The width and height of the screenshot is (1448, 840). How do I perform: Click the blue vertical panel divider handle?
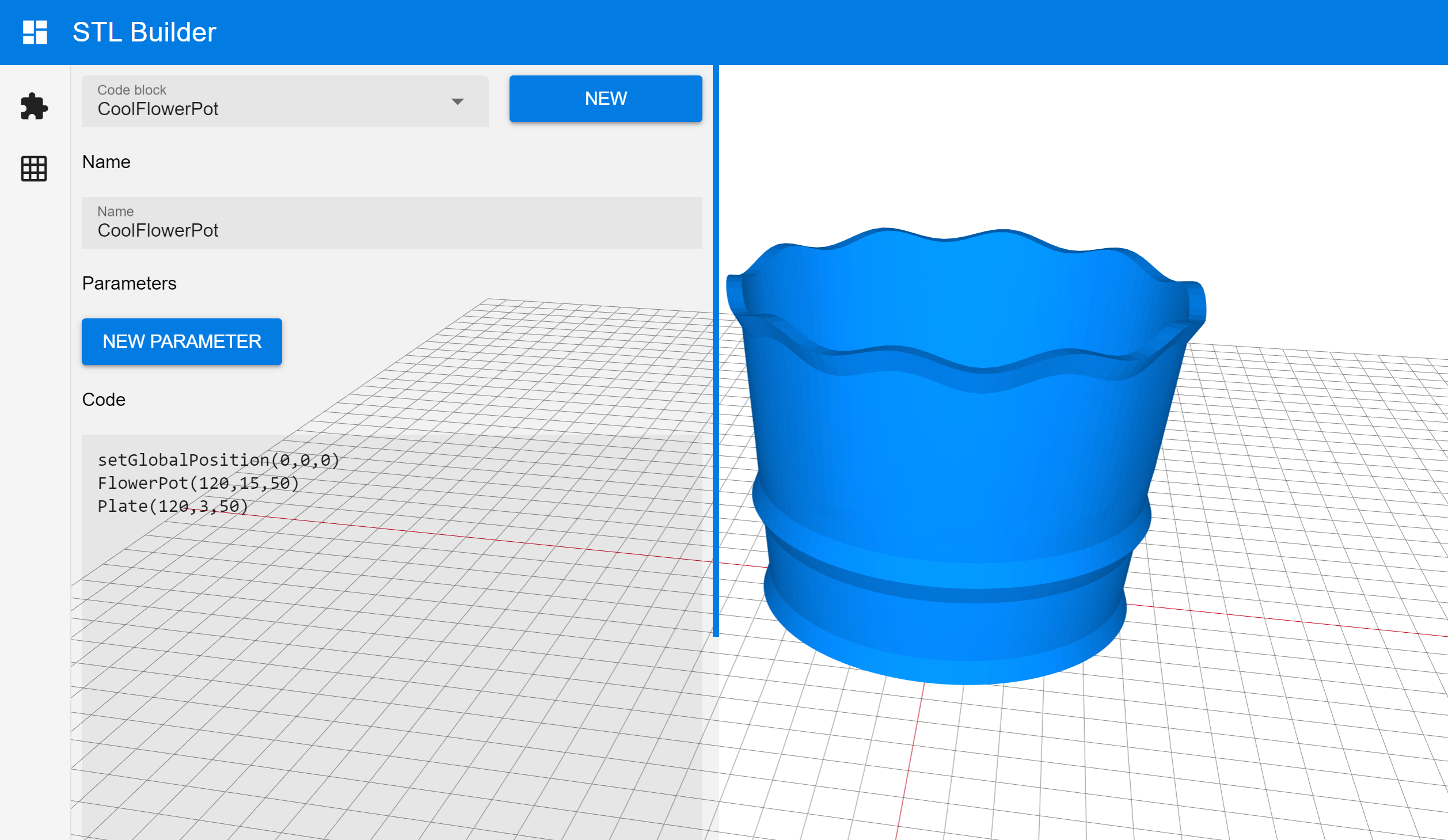pyautogui.click(x=716, y=351)
